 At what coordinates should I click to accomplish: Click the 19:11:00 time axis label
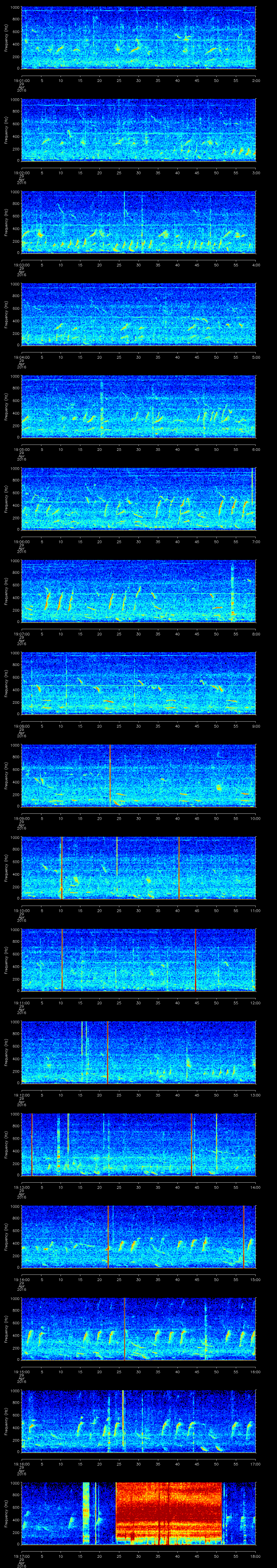(x=21, y=1003)
